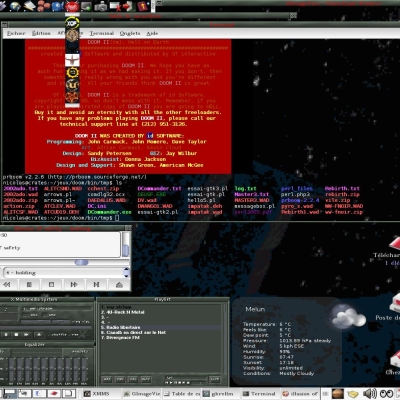Click the XMMS stop button

coord(16,334)
